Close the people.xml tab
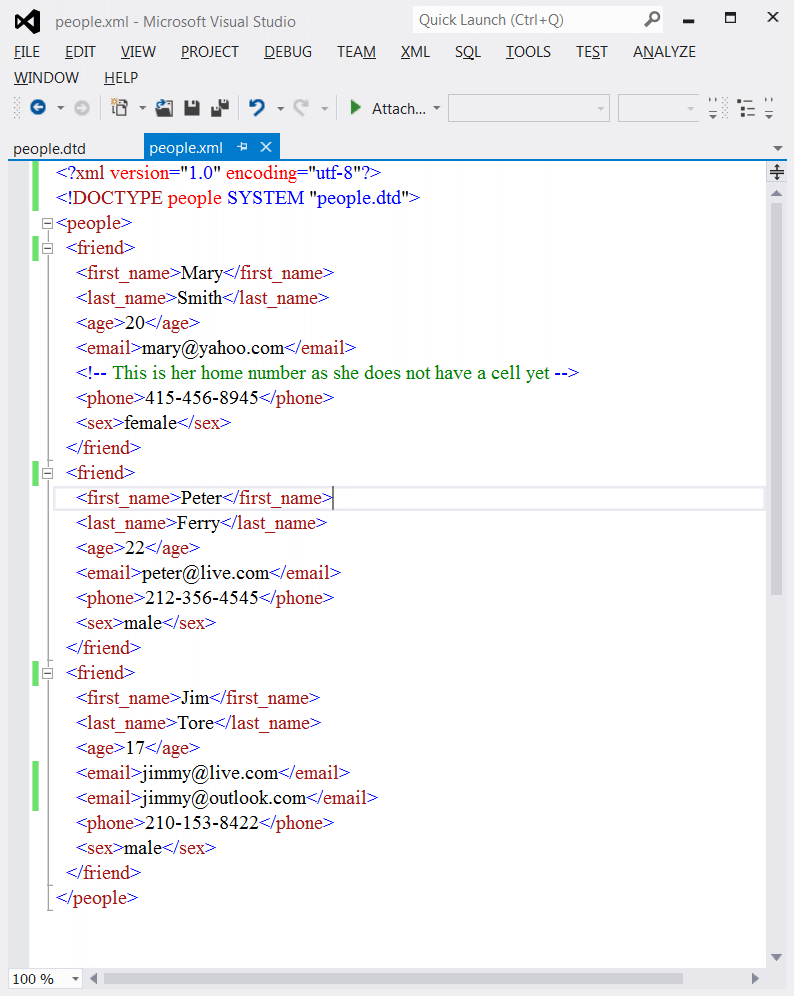Screen dimensions: 794x996 266,147
